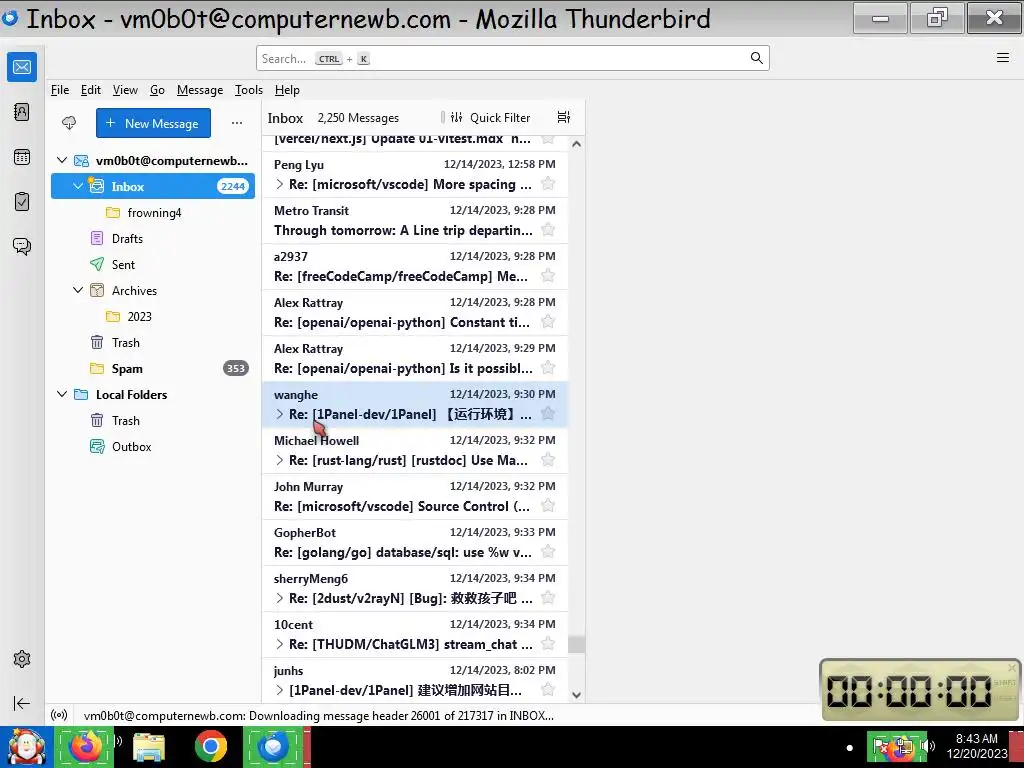Open the Tools menu
1024x768 pixels.
coord(249,90)
